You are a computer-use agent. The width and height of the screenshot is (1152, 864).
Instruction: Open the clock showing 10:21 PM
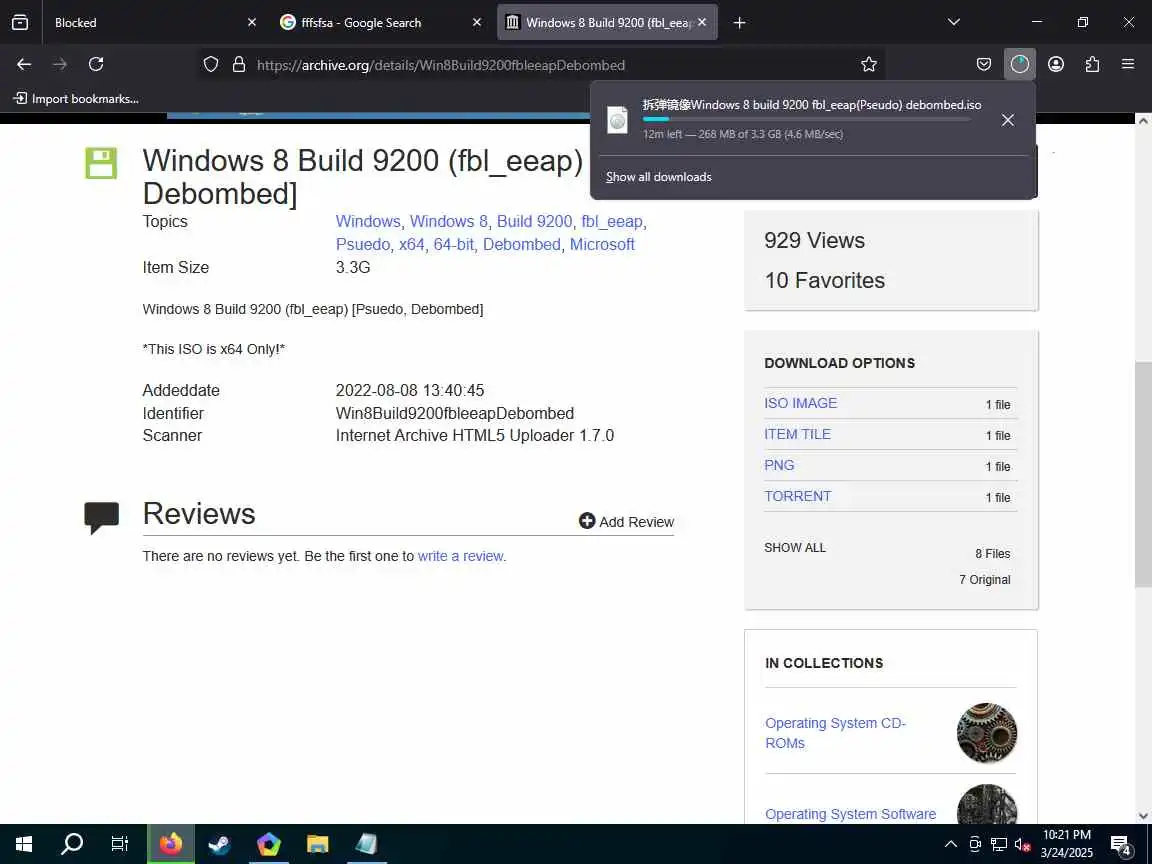[1067, 843]
